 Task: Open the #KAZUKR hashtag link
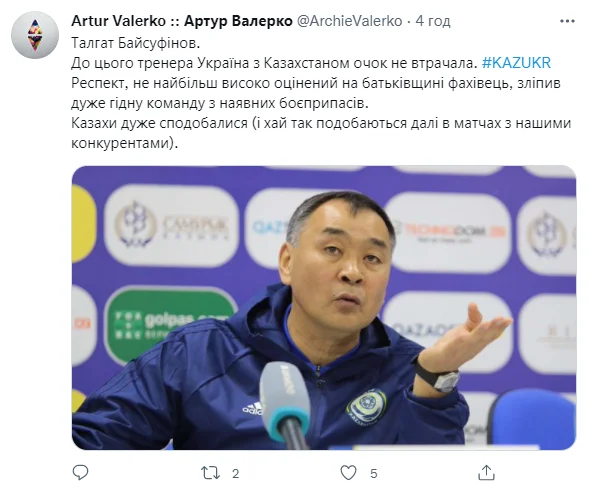click(x=516, y=63)
